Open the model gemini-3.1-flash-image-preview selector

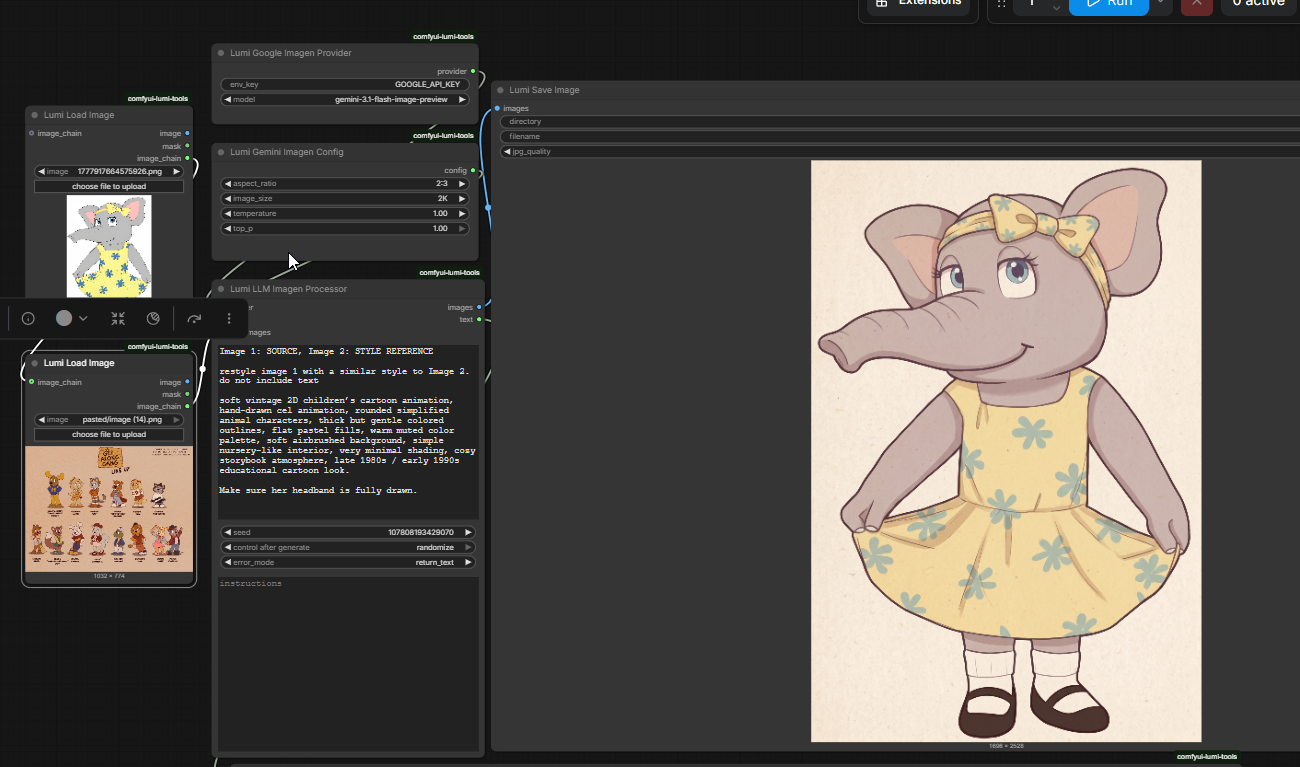(x=345, y=100)
